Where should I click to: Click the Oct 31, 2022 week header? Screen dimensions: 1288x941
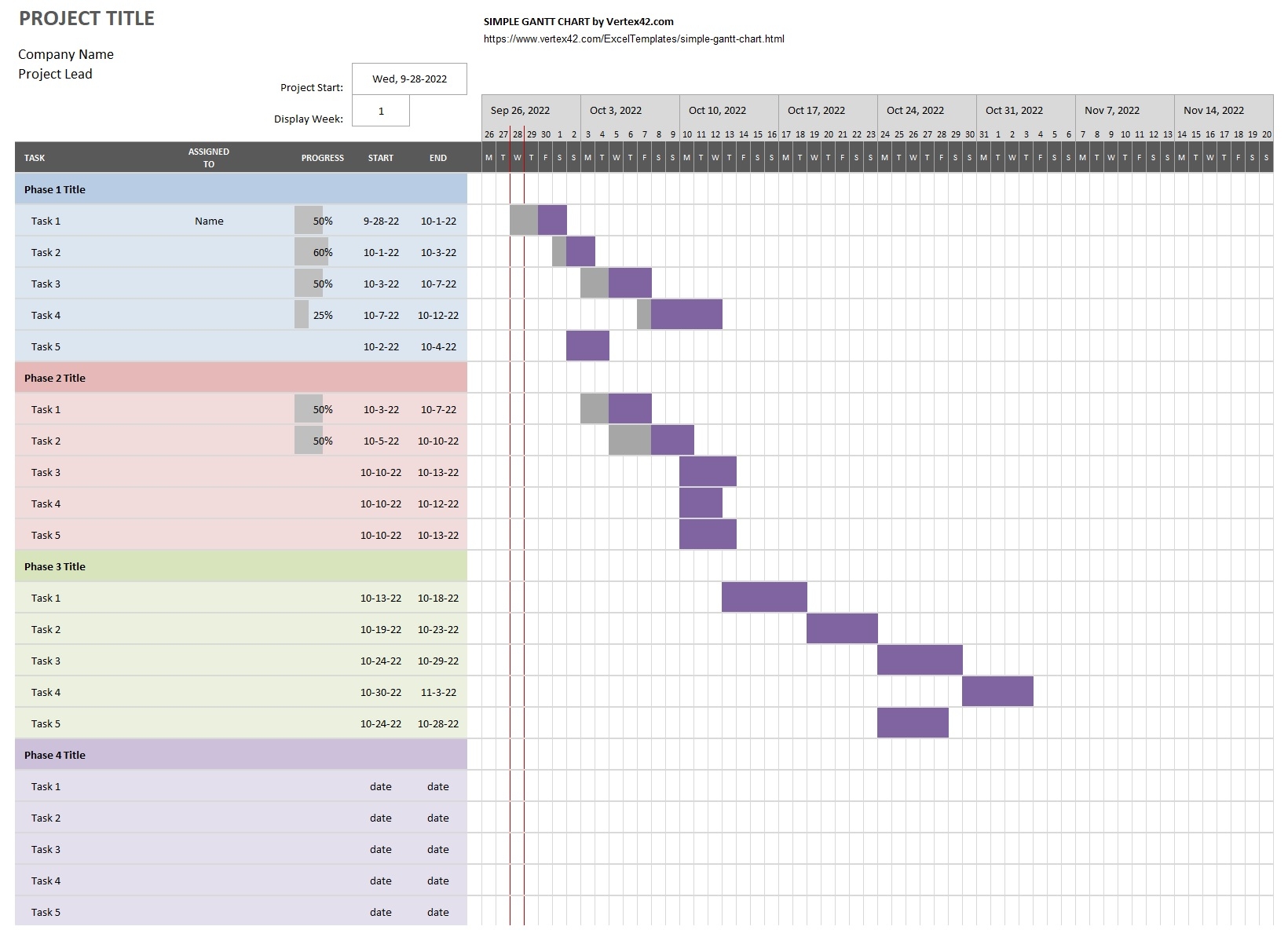tap(1014, 110)
